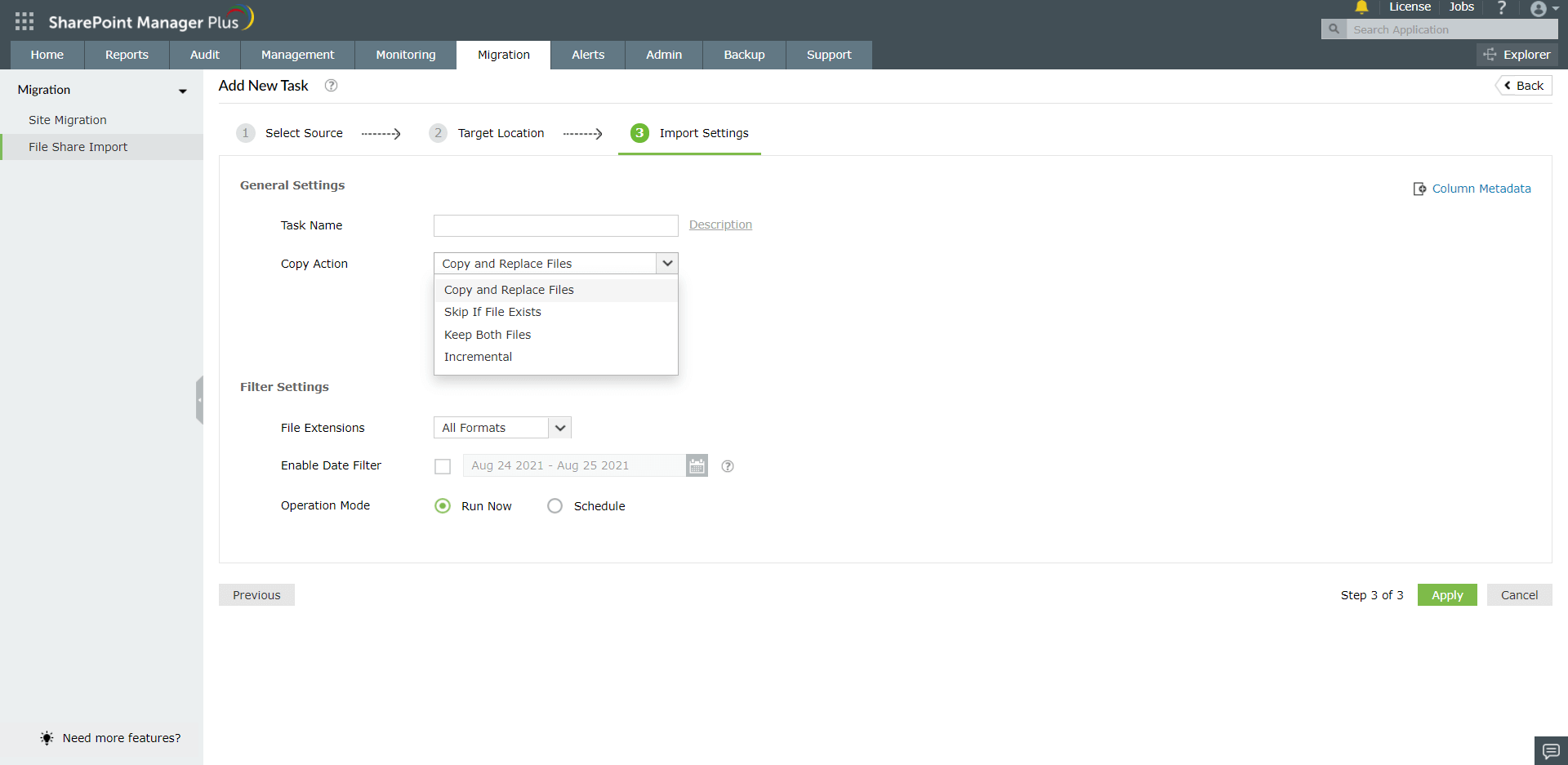
Task: Open the Column Metadata link
Action: pyautogui.click(x=1472, y=189)
